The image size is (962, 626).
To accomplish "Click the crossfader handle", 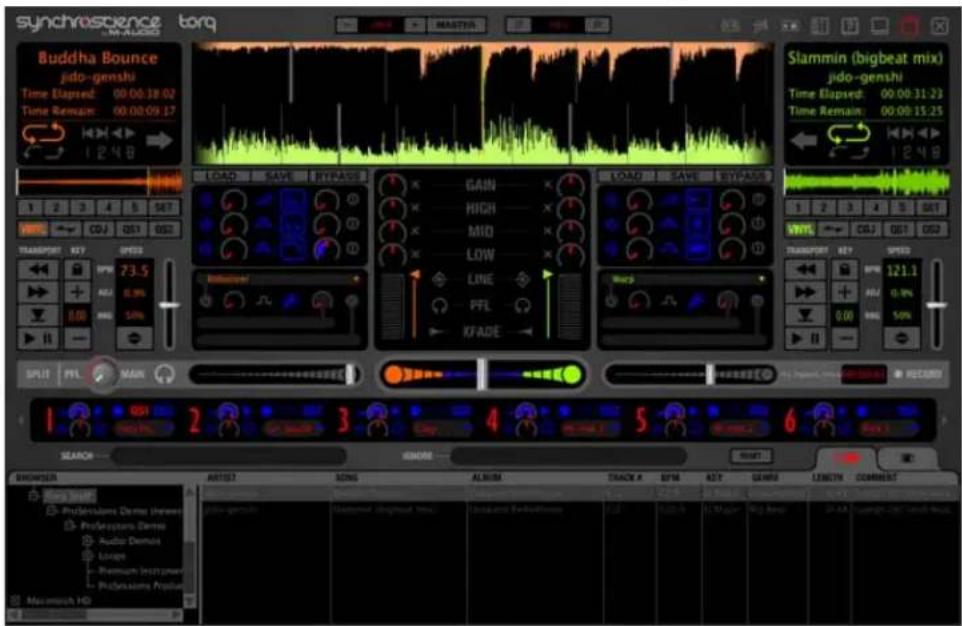I will tap(482, 374).
